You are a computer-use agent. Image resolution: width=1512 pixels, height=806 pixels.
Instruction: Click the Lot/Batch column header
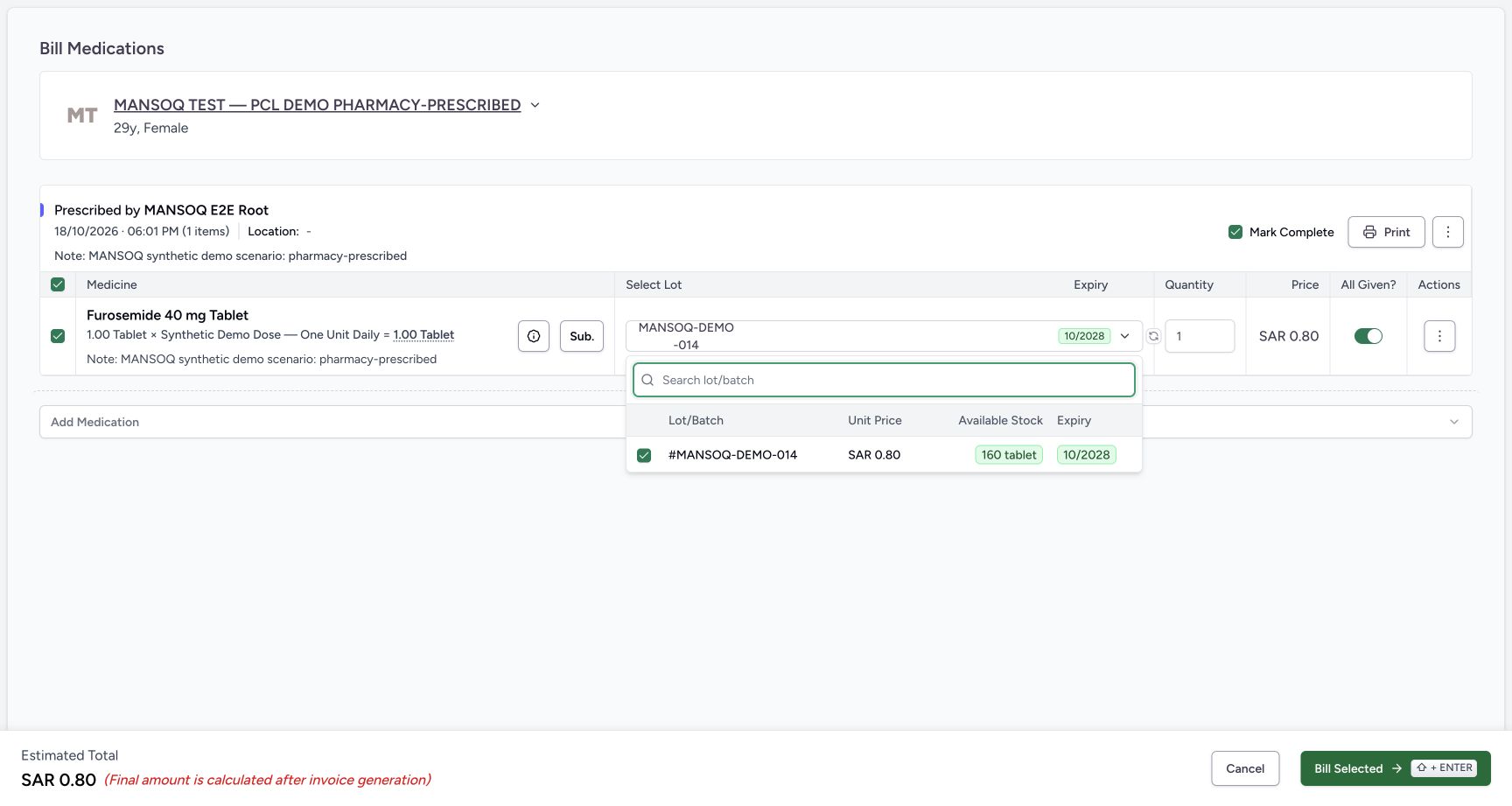pyautogui.click(x=696, y=420)
